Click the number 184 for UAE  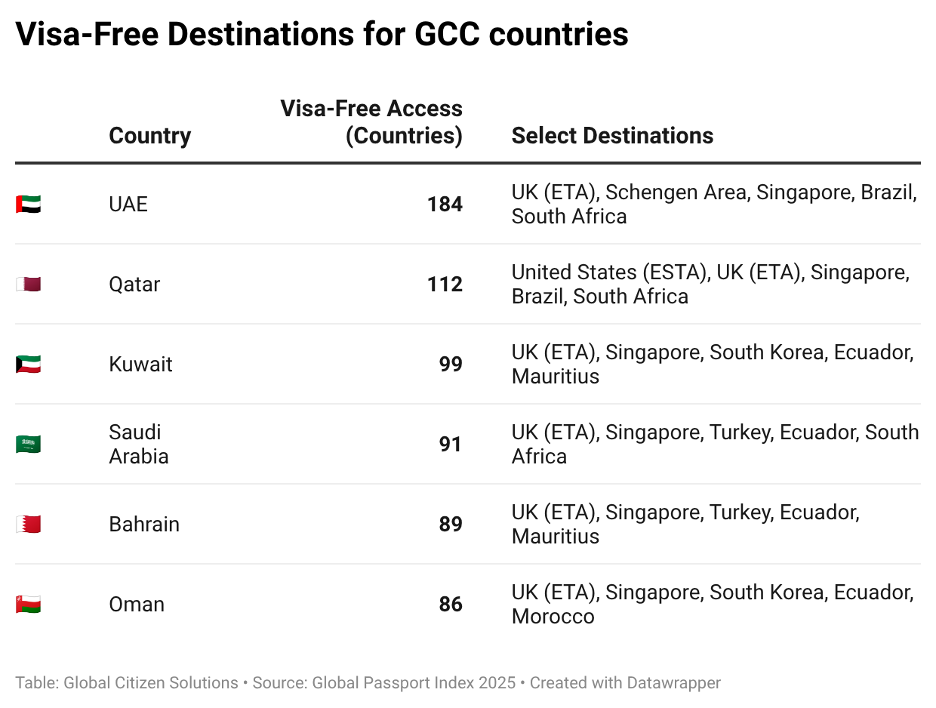444,204
